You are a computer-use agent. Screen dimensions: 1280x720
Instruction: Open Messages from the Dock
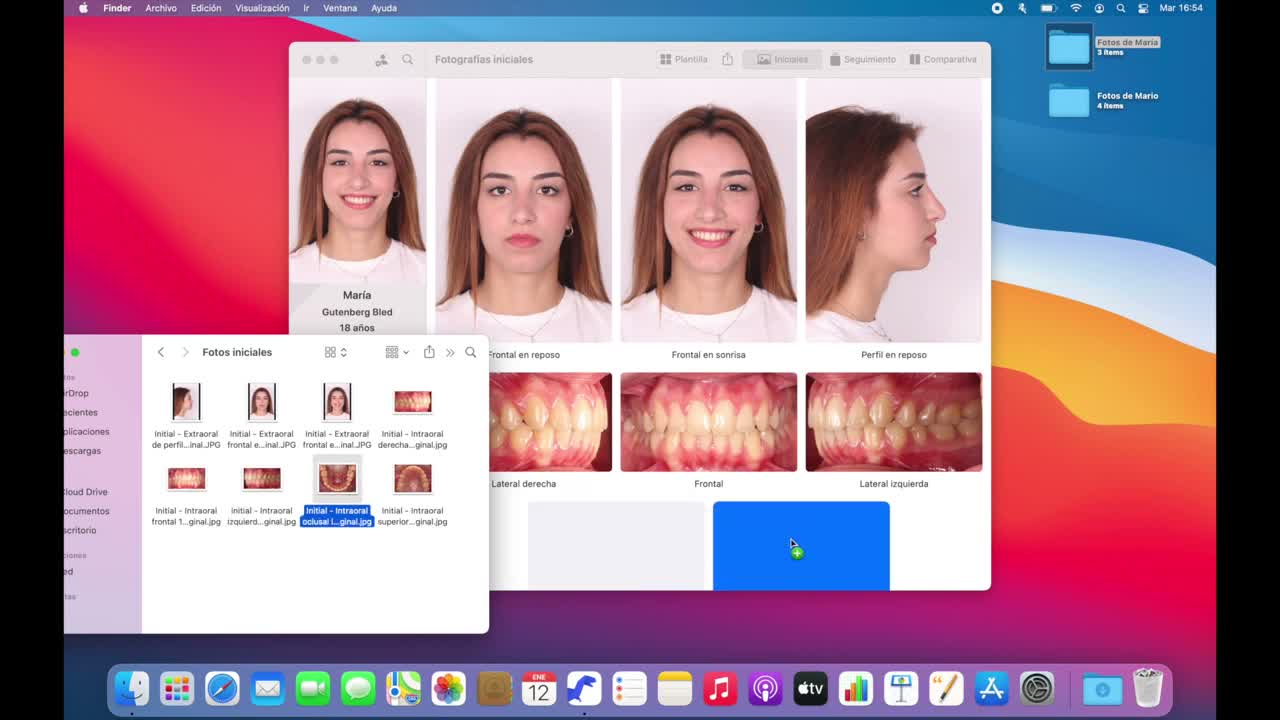358,688
